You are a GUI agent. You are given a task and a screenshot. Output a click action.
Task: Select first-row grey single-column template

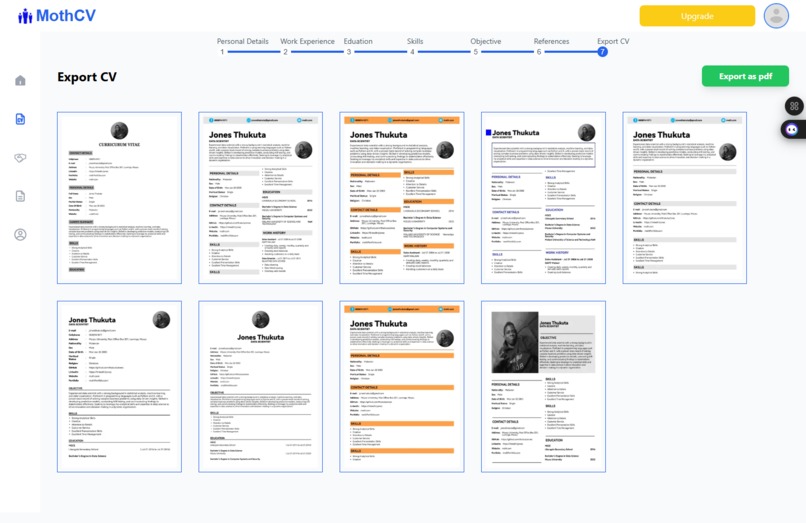[x=685, y=197]
